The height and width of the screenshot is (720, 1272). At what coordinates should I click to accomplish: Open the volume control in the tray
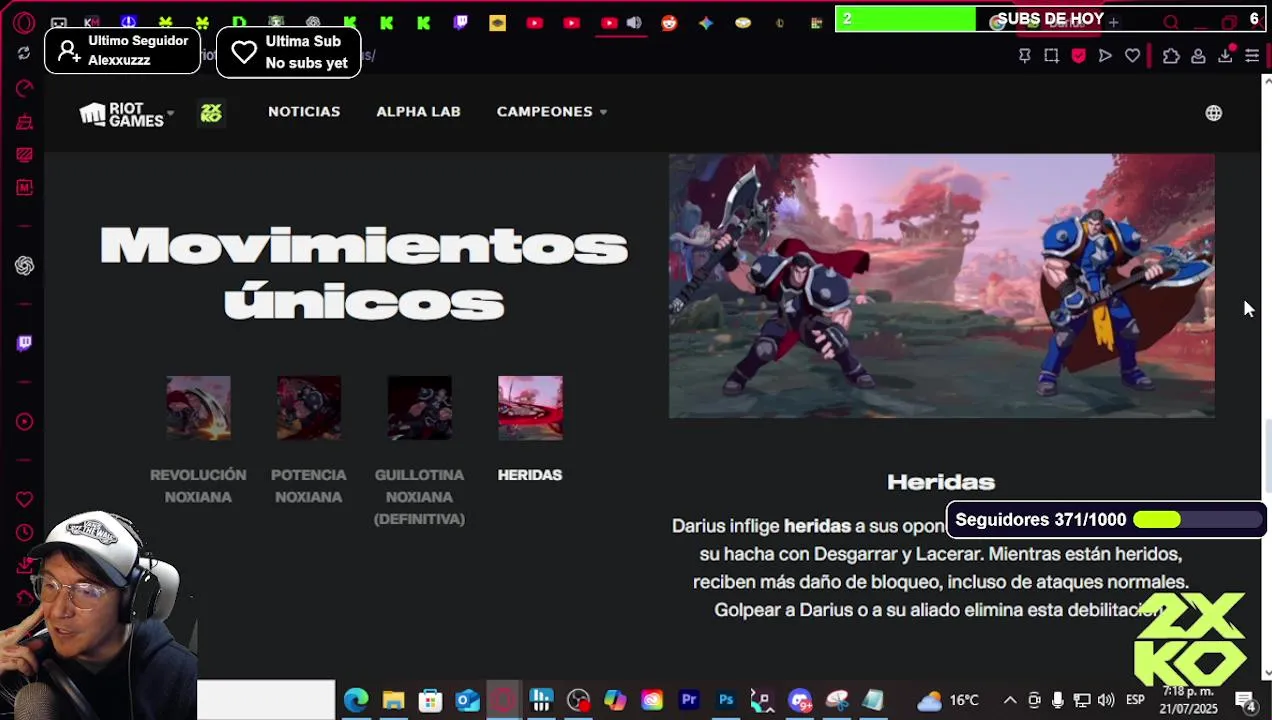tap(1106, 700)
